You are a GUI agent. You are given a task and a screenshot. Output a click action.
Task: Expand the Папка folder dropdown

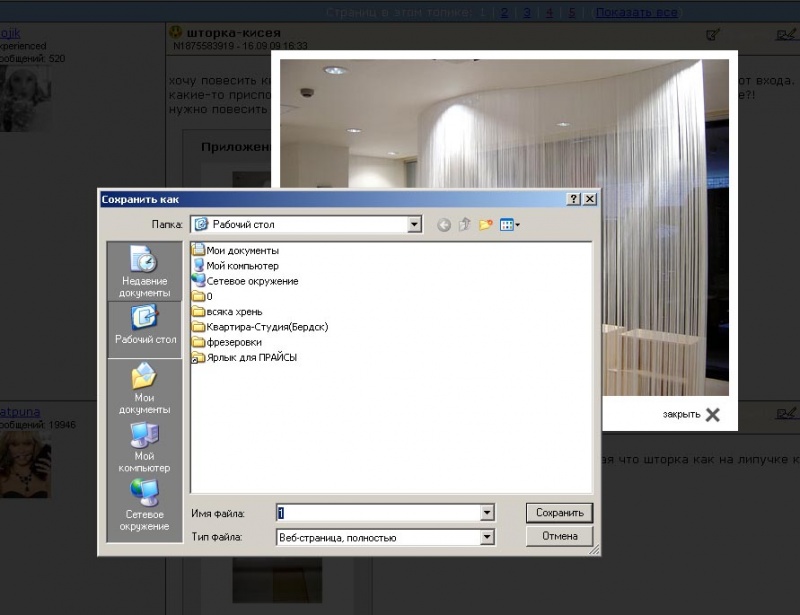coord(415,225)
